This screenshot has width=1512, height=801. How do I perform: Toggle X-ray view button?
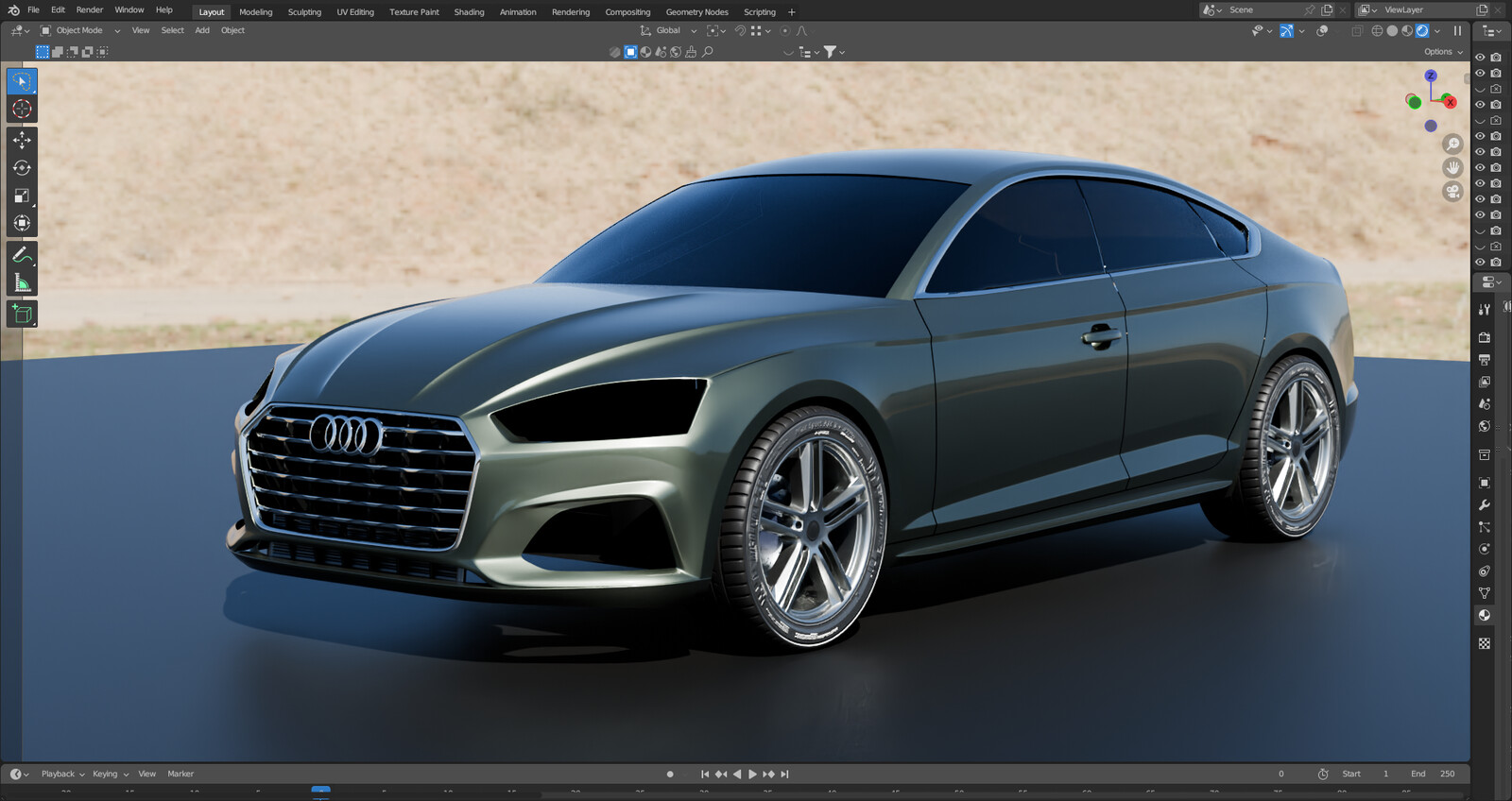pyautogui.click(x=1357, y=31)
